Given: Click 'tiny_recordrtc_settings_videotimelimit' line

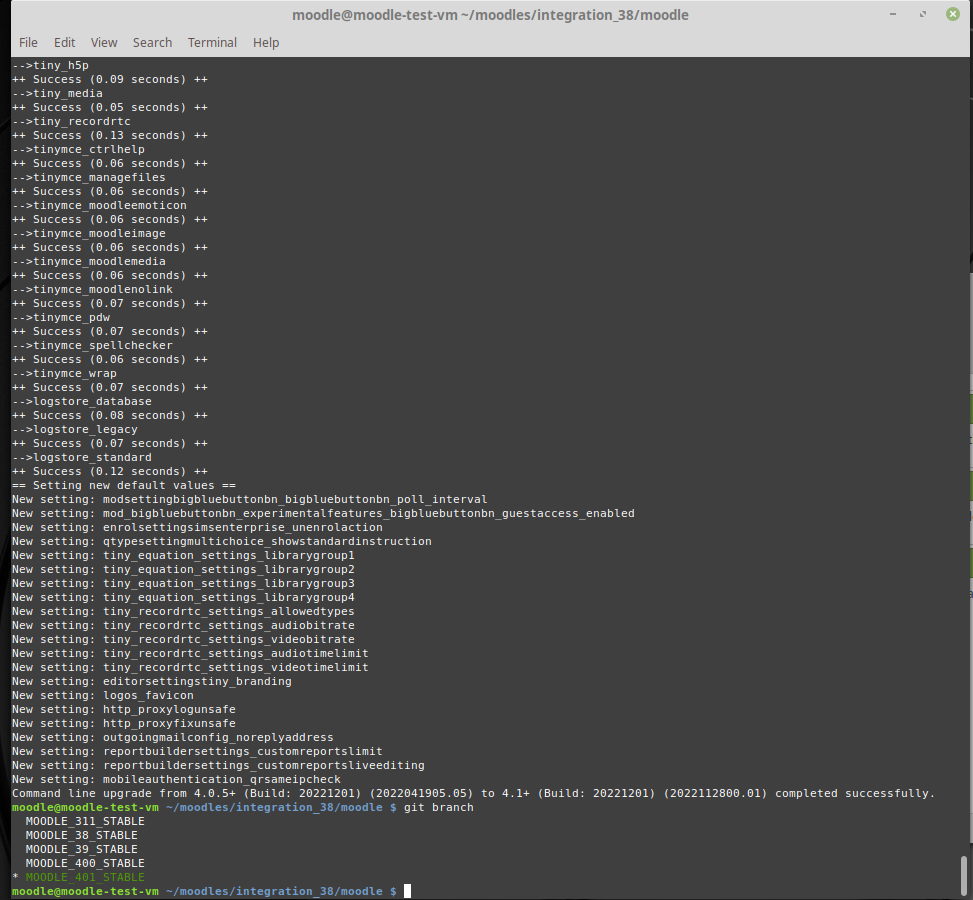Looking at the screenshot, I should coord(190,667).
